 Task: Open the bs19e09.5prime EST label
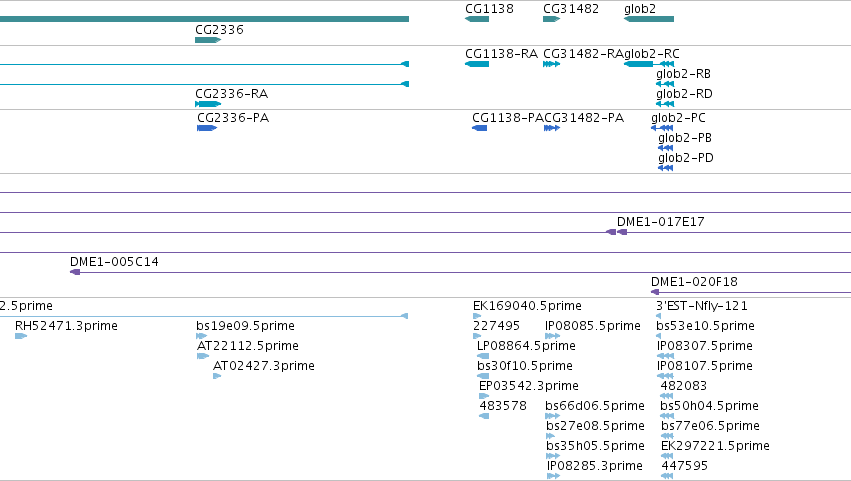click(245, 326)
